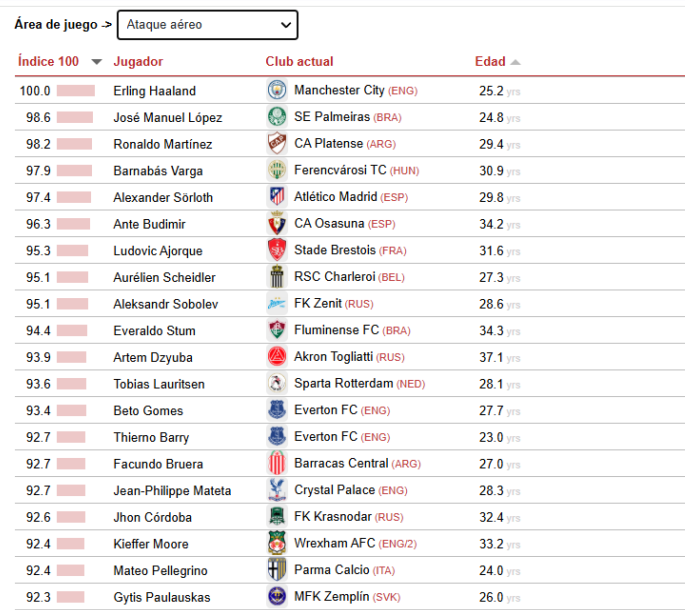Click the Club actual column header

coord(299,62)
